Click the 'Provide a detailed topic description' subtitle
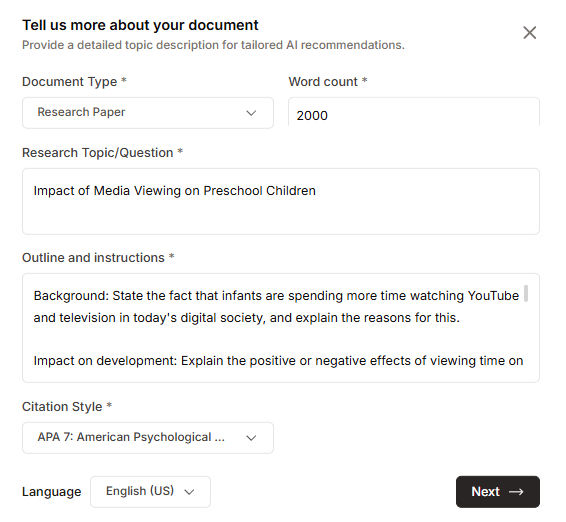This screenshot has height=522, width=566. point(213,45)
